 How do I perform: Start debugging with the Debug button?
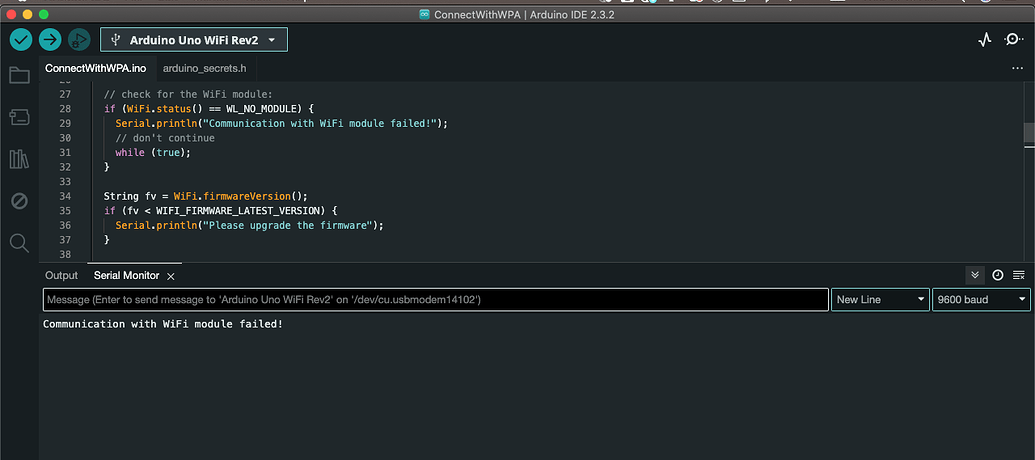(79, 39)
